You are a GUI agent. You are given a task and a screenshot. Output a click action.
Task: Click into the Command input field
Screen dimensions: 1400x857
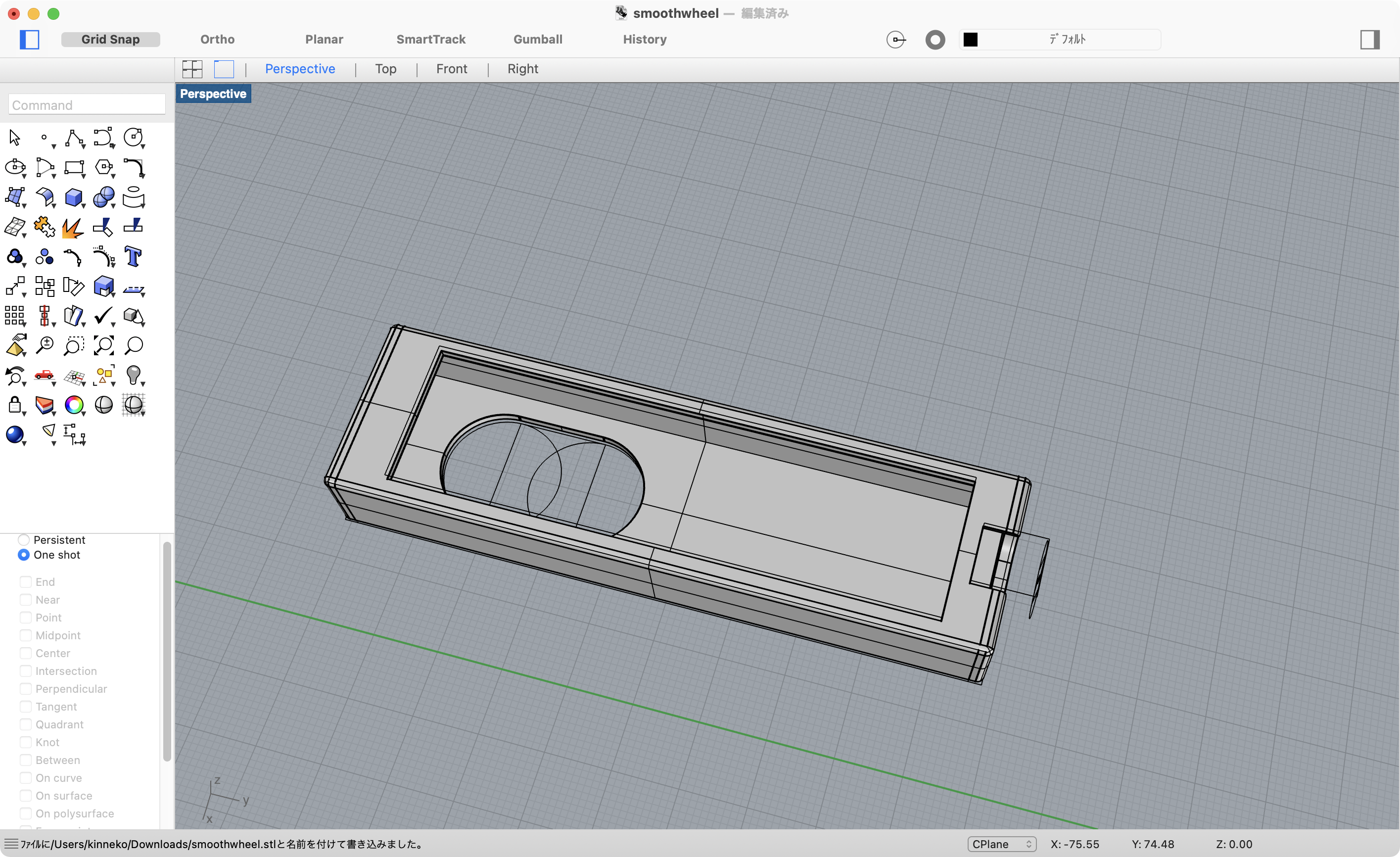tap(87, 105)
